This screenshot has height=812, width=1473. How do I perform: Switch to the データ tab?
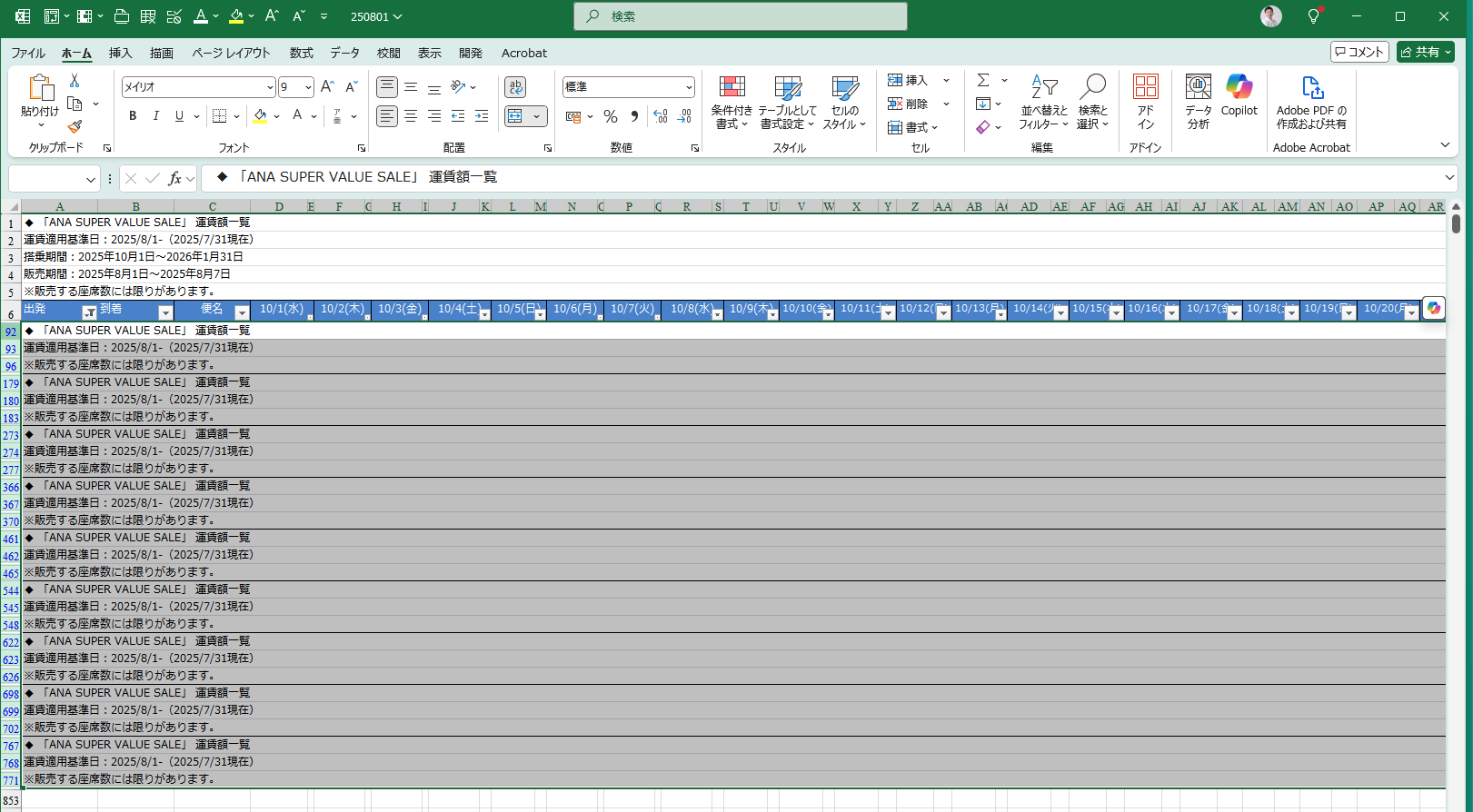click(345, 53)
